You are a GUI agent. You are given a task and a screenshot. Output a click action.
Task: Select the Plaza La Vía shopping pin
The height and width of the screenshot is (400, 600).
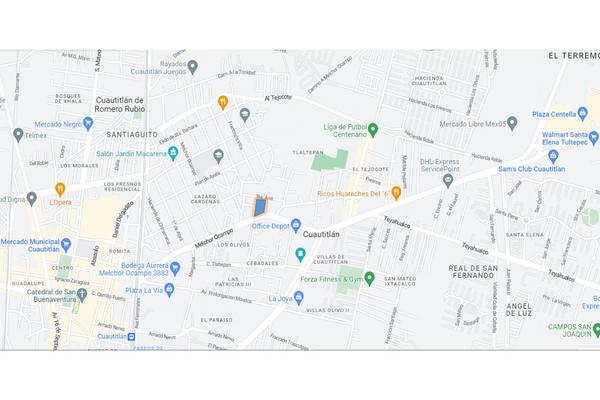coord(169,290)
